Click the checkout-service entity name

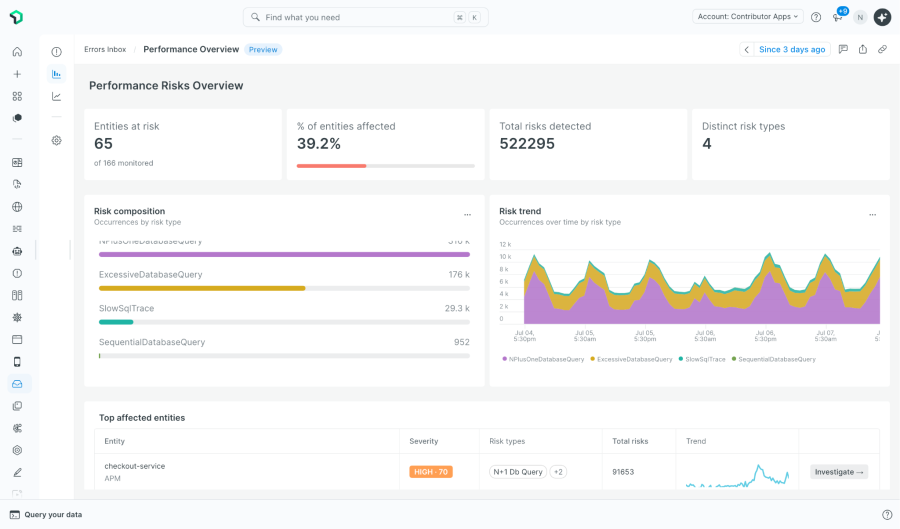(x=135, y=466)
